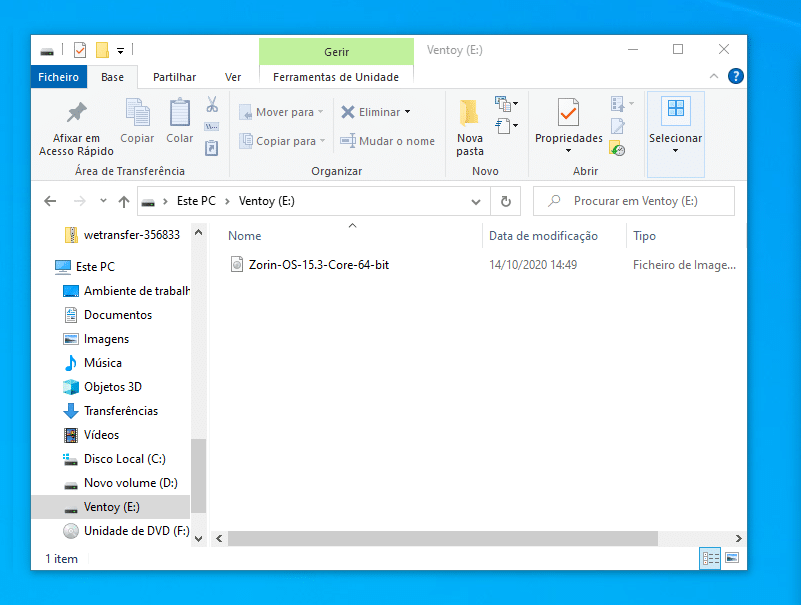This screenshot has width=801, height=605.
Task: Open Transferências in the sidebar
Action: coord(110,411)
